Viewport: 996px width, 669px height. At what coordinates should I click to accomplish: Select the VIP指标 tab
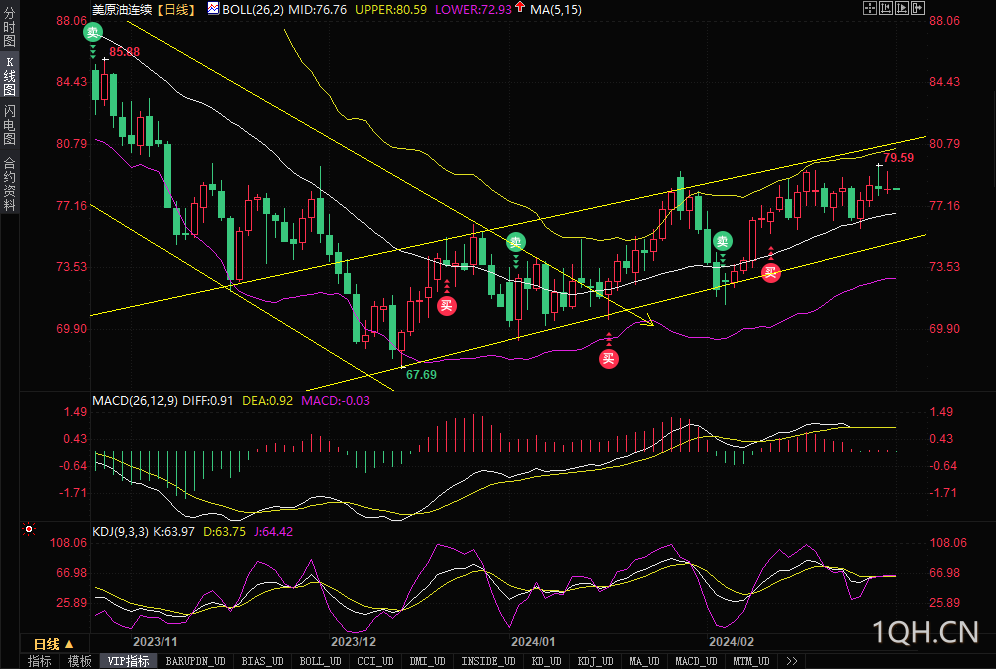128,661
